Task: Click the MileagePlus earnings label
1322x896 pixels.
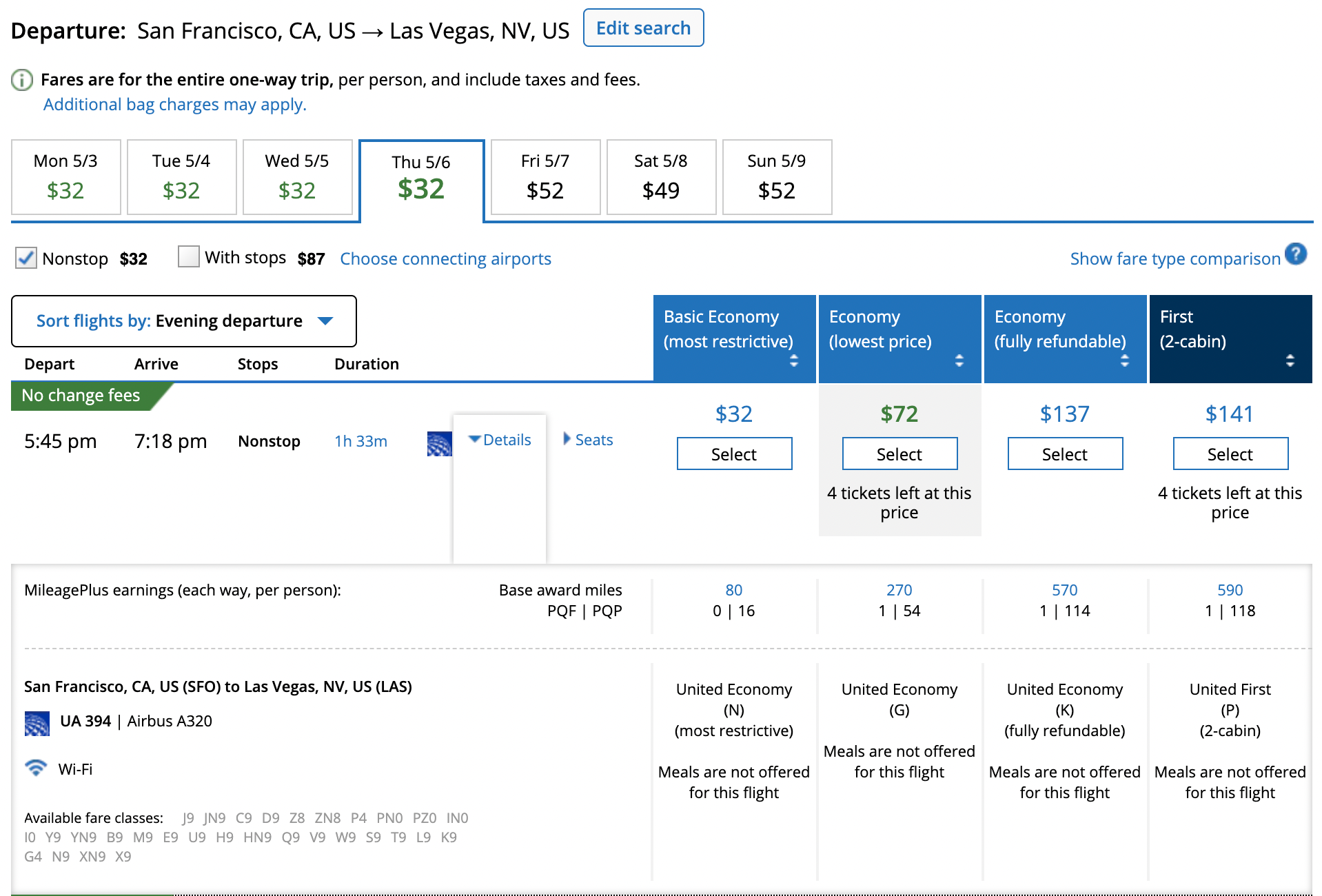Action: click(183, 591)
